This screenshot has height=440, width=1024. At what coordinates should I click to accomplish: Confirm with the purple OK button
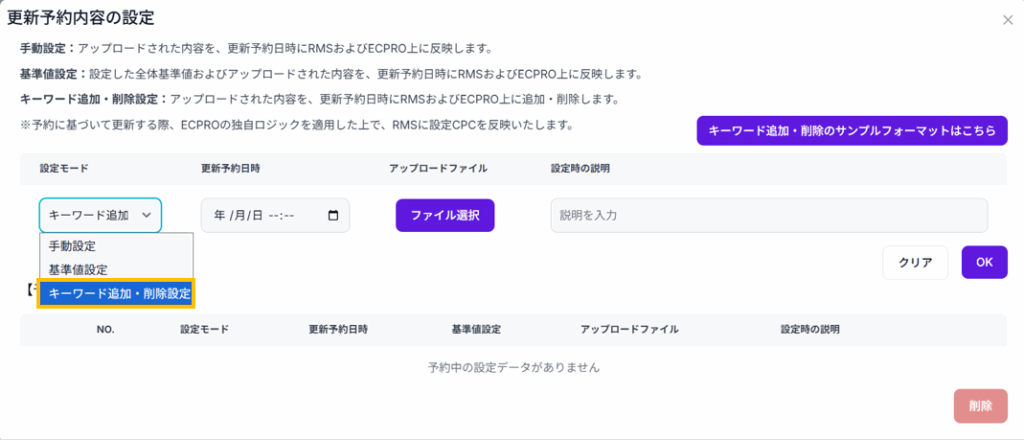point(984,262)
